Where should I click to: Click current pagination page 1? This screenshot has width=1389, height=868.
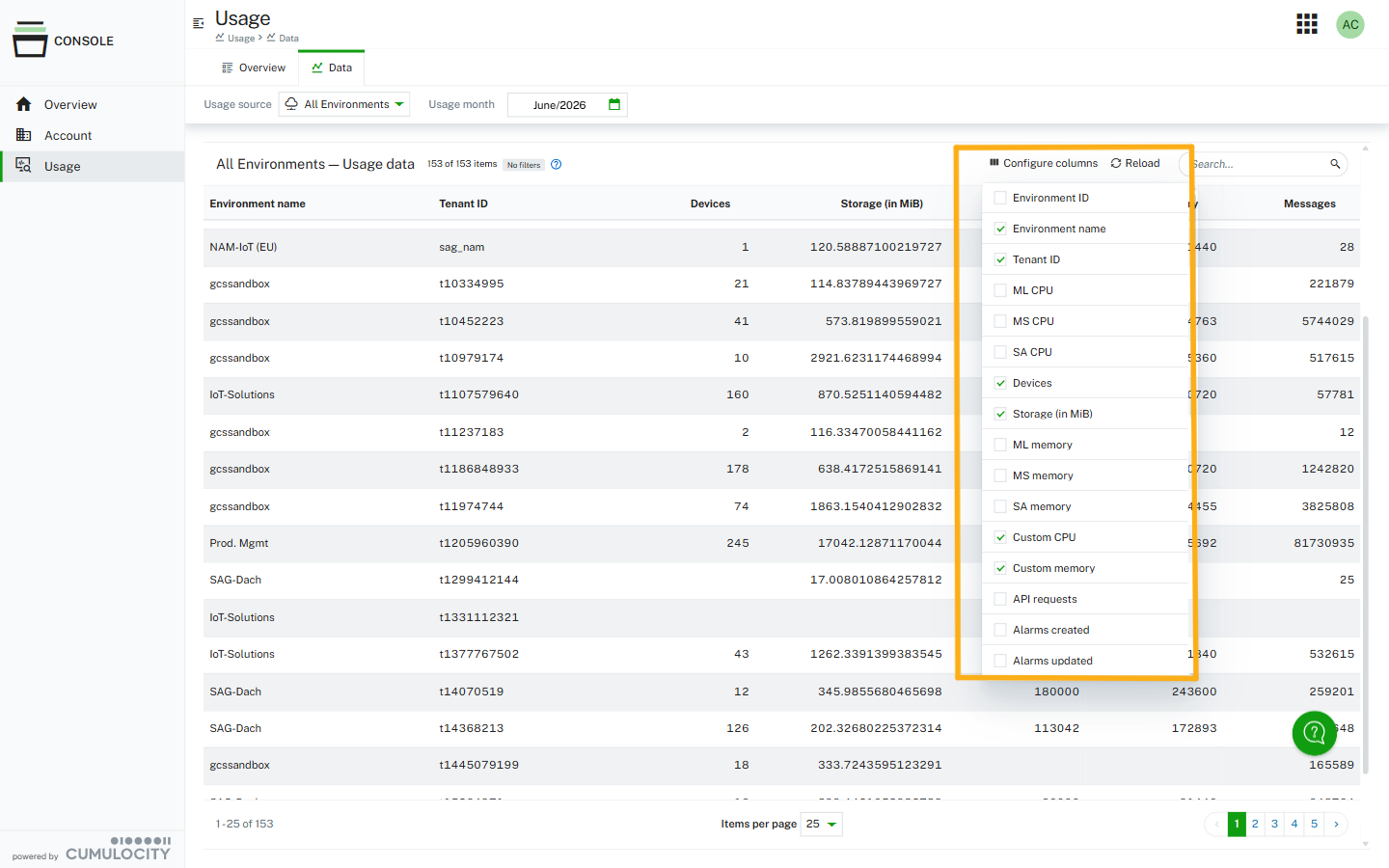click(1237, 824)
